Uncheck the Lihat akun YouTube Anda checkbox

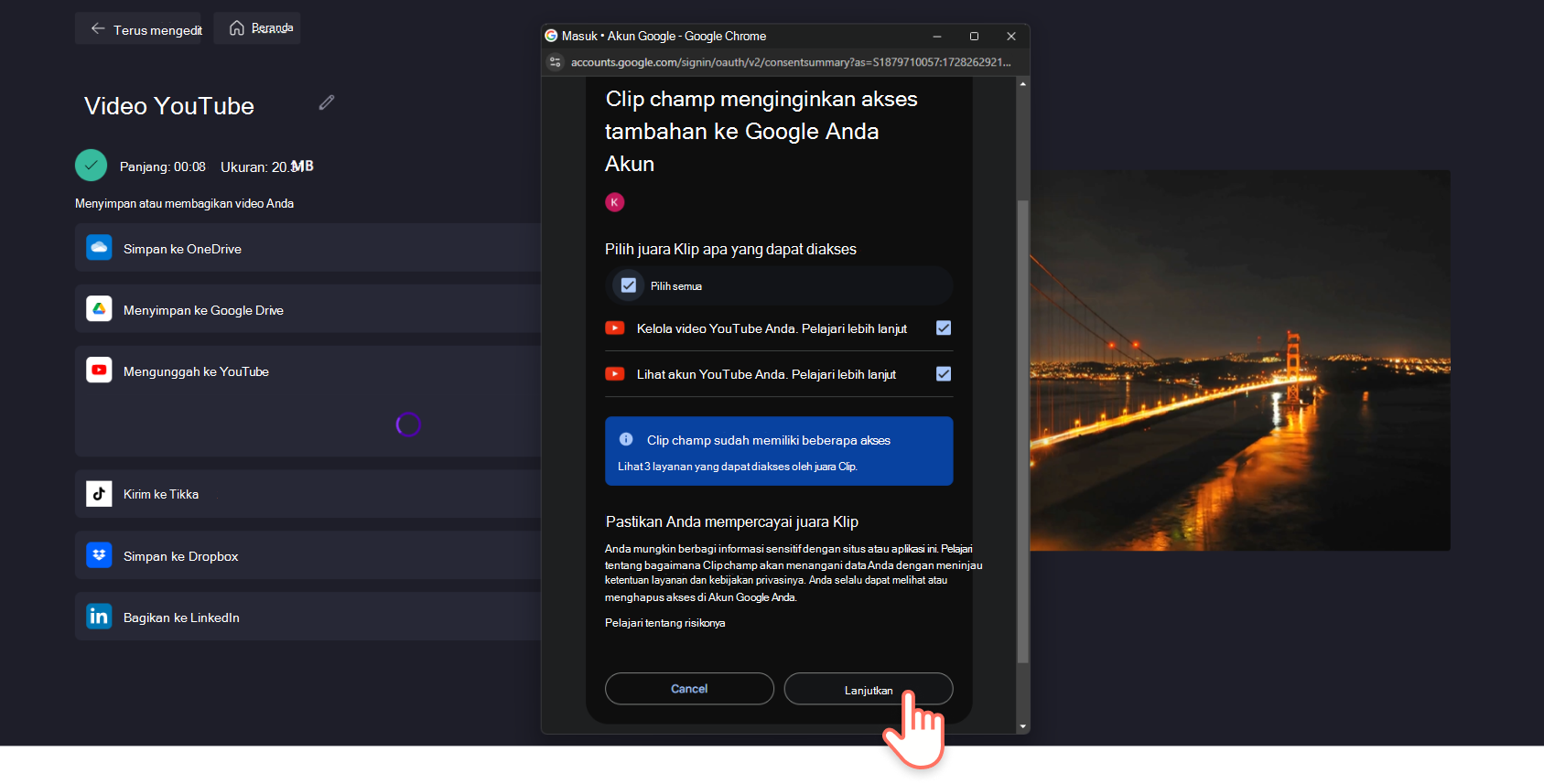(x=944, y=374)
